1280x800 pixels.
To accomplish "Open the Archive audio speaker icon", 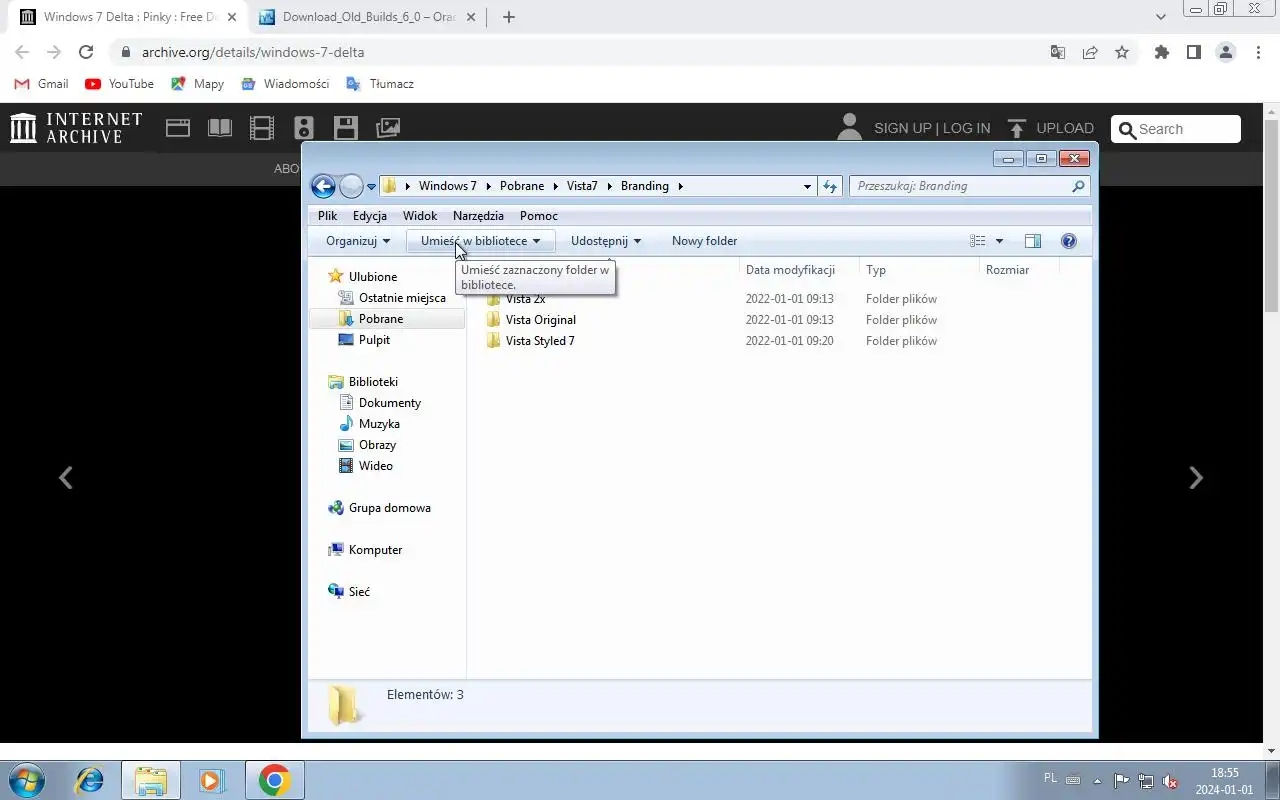I will coord(304,128).
